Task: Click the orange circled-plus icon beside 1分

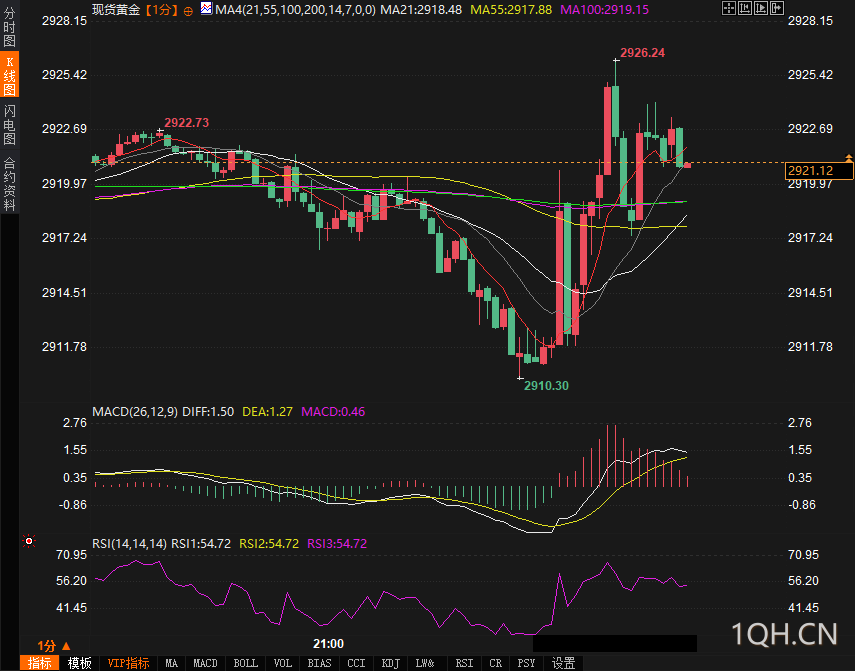Action: pos(188,11)
